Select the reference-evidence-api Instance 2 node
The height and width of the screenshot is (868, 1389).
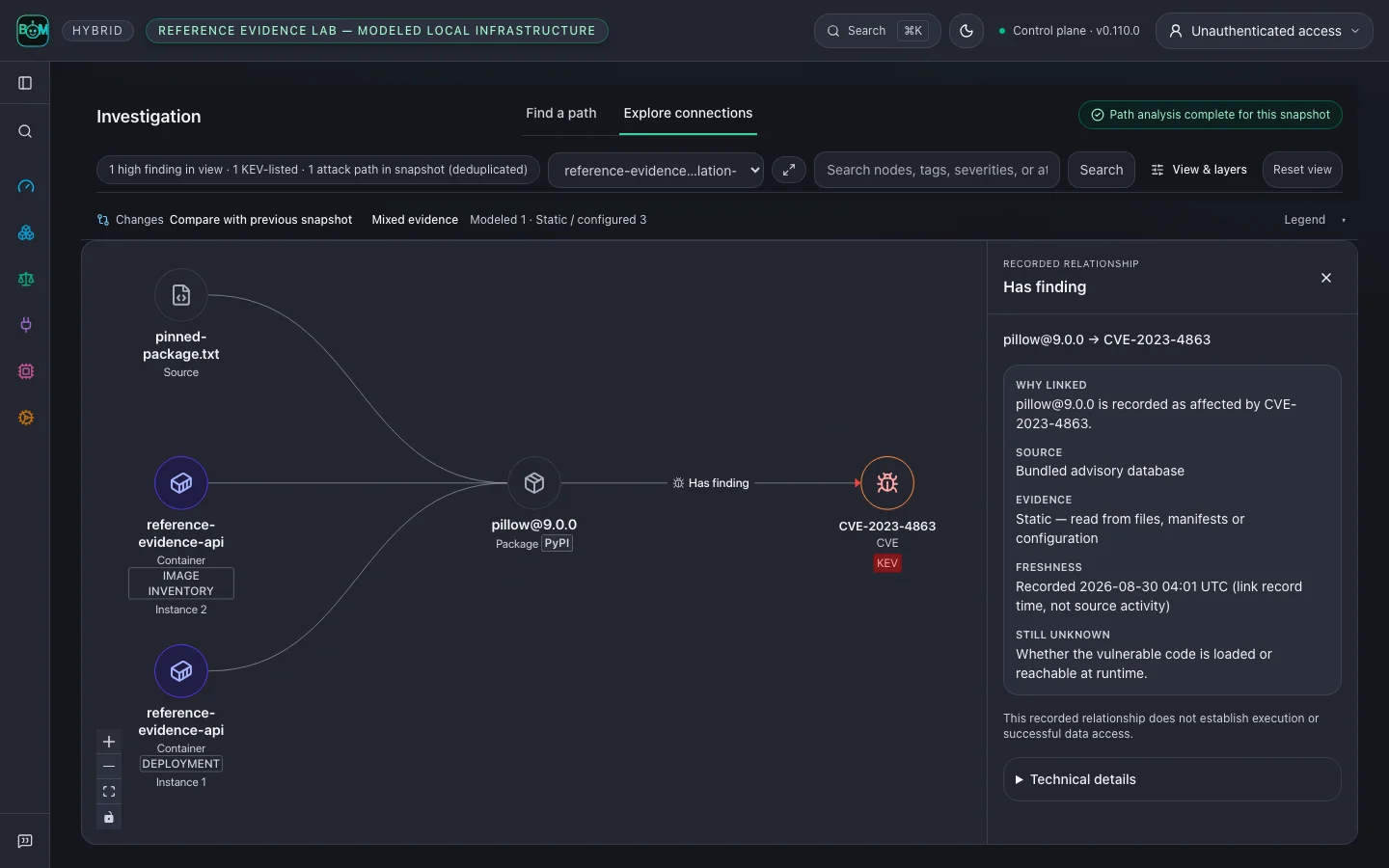coord(181,483)
